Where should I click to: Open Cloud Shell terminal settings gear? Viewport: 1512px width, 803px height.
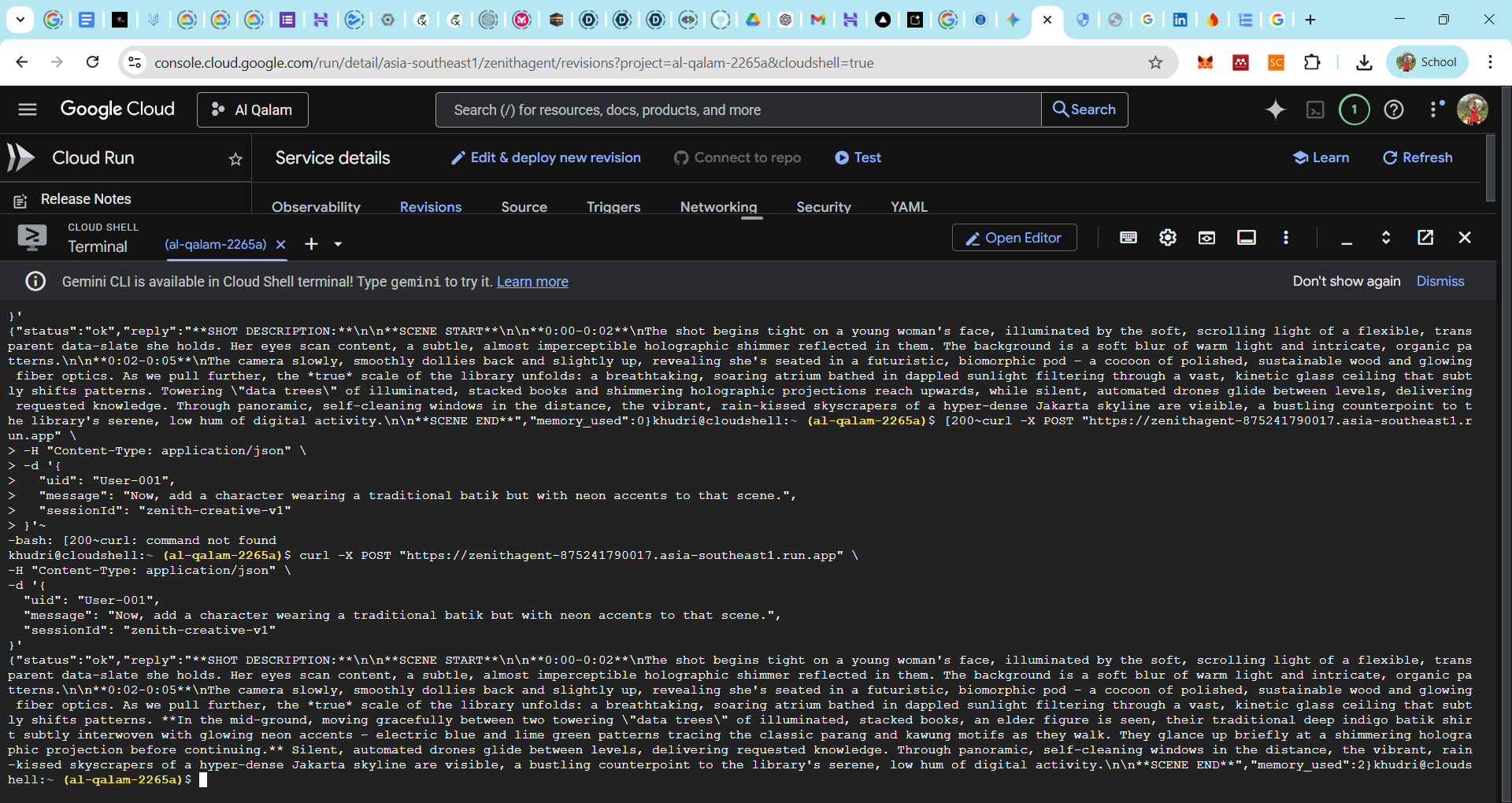1167,238
